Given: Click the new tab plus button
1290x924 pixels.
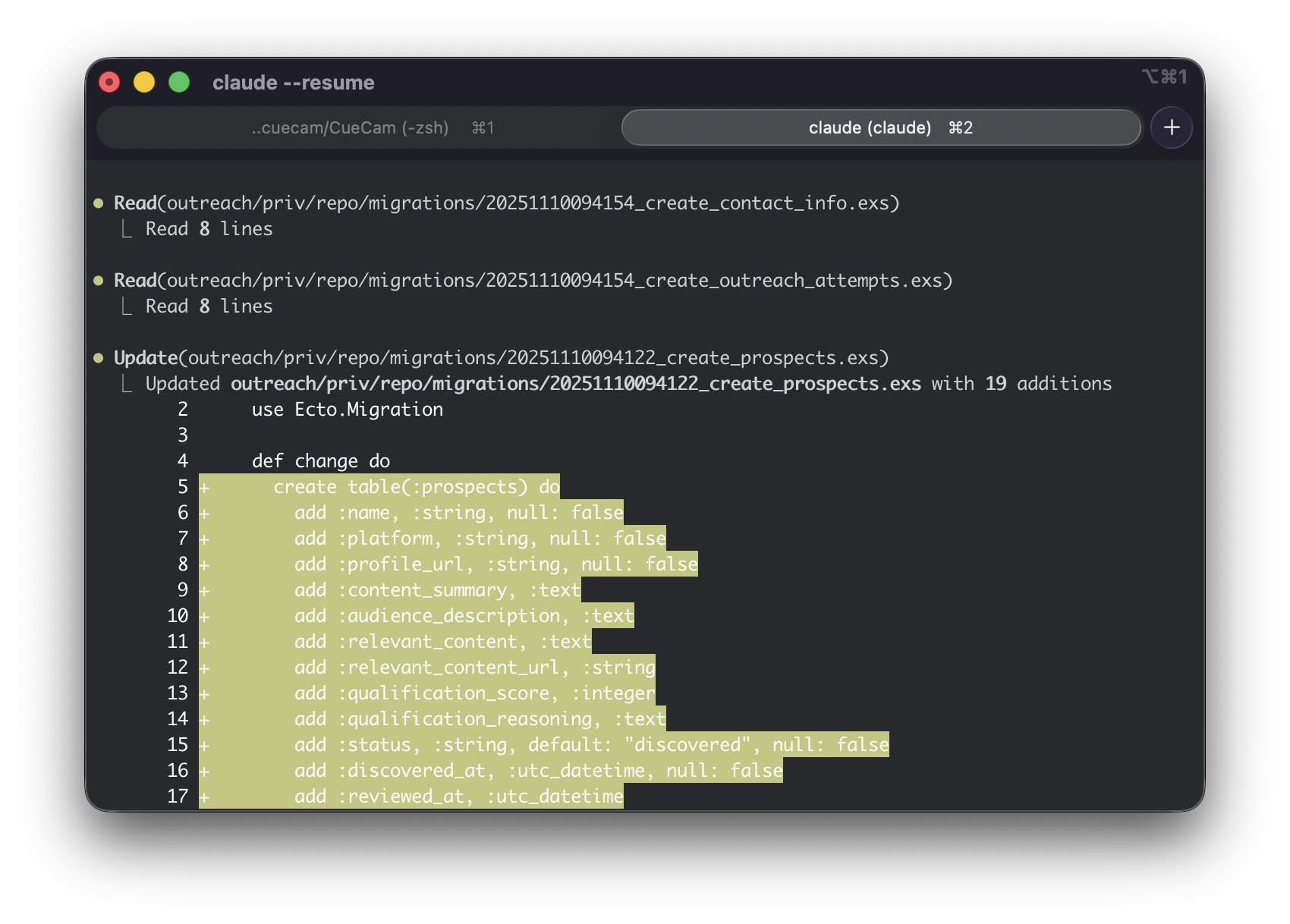Looking at the screenshot, I should [x=1171, y=127].
